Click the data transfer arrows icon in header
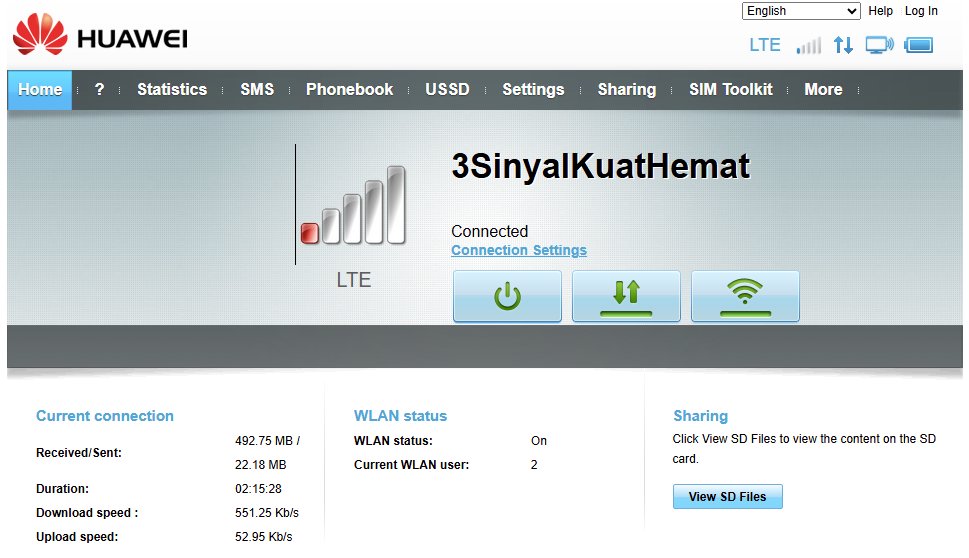This screenshot has height=558, width=969. point(843,45)
